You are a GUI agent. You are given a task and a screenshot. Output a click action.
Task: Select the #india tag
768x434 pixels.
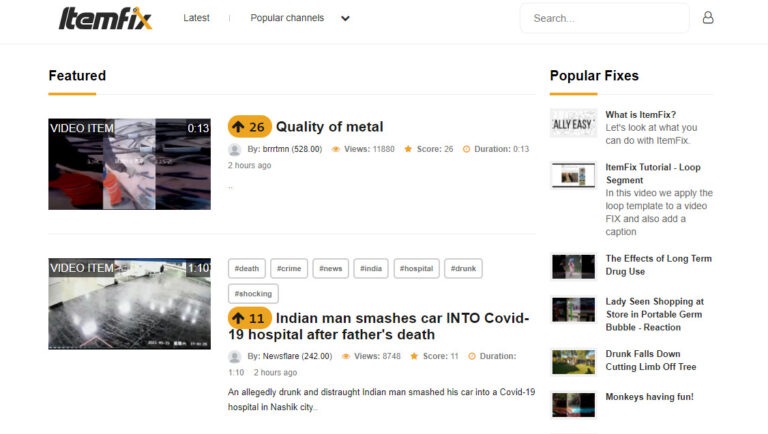[x=371, y=268]
